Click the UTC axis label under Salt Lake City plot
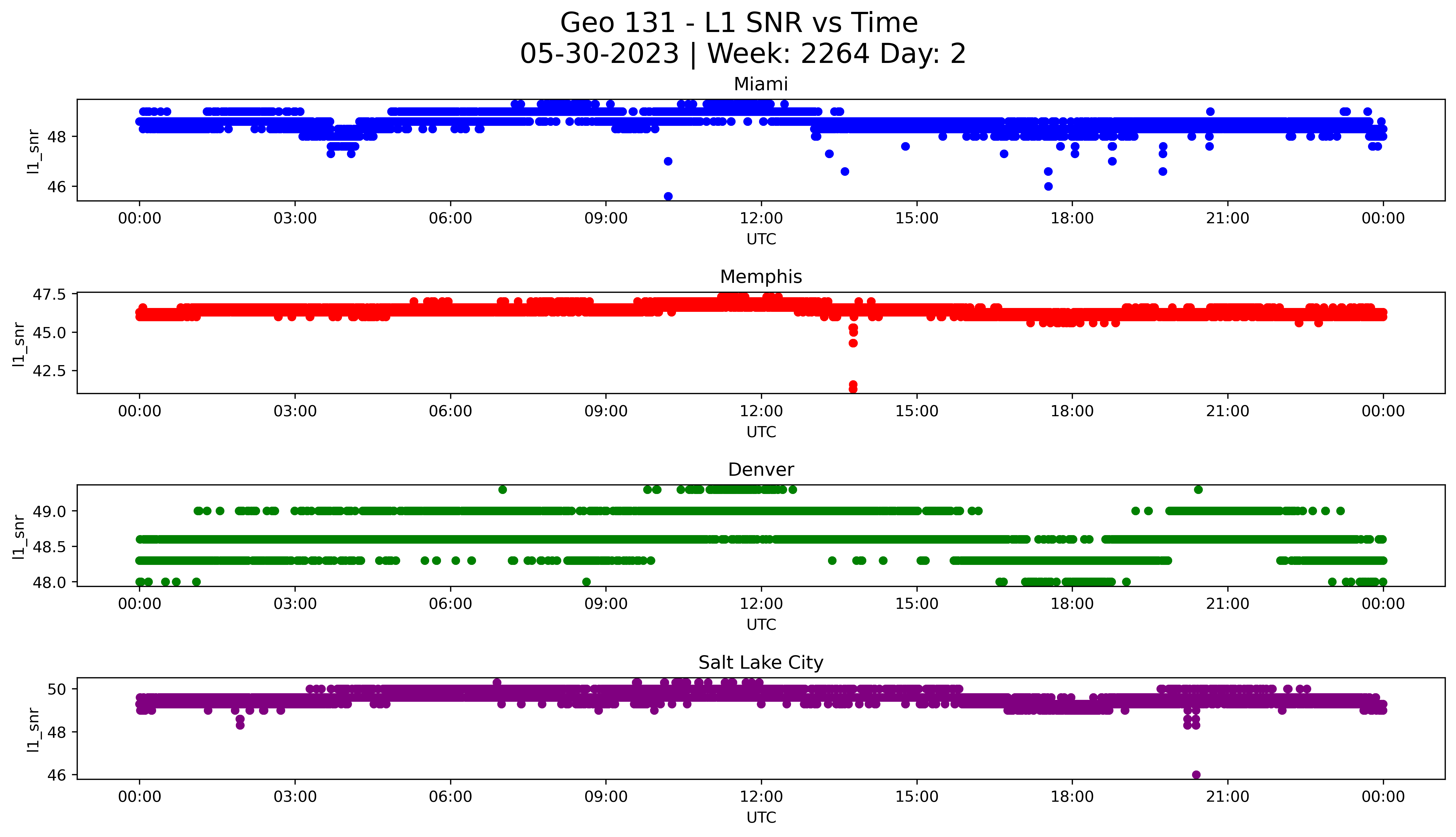Viewport: 1456px width, 837px height. 761,817
